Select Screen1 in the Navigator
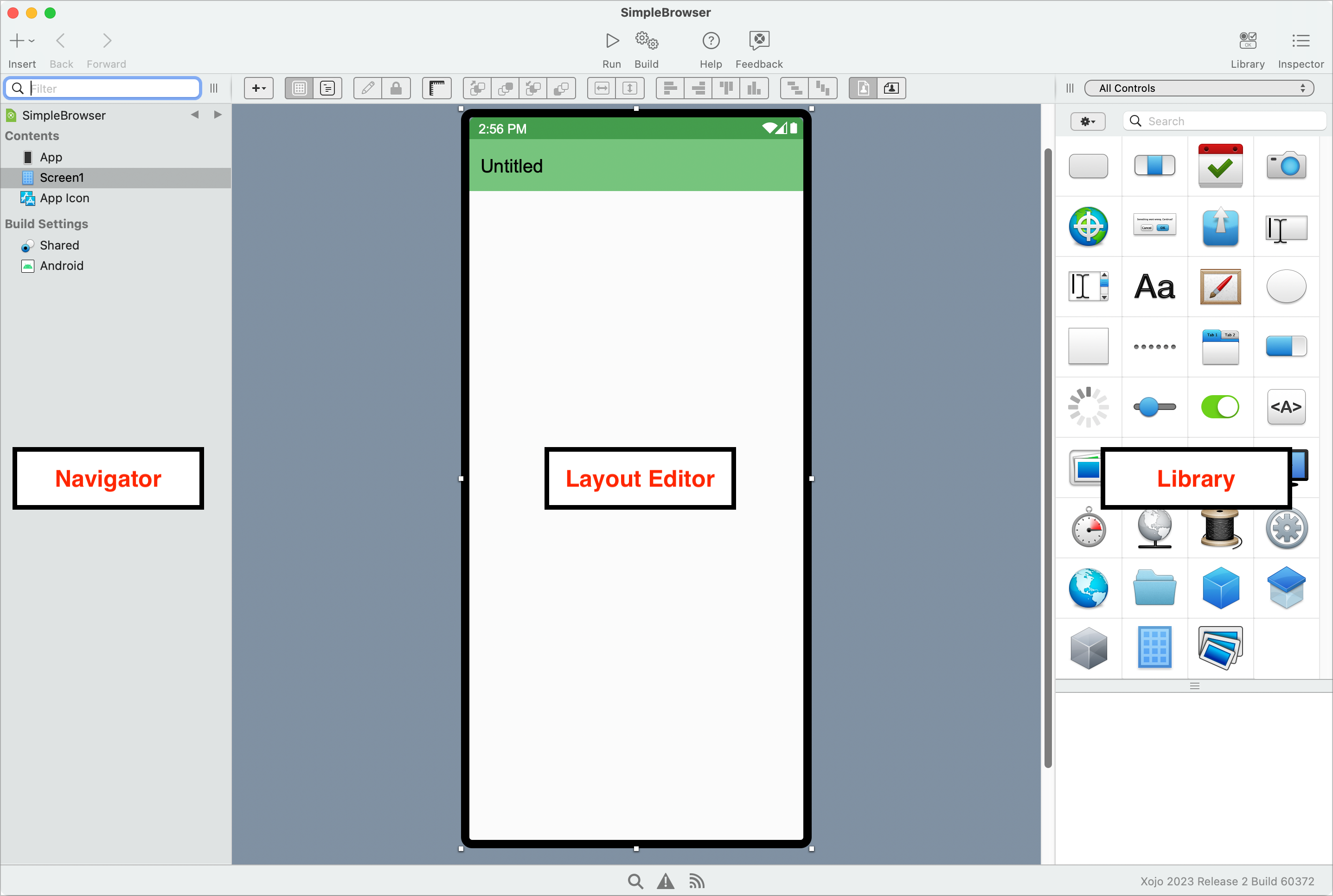The width and height of the screenshot is (1333, 896). (x=62, y=178)
